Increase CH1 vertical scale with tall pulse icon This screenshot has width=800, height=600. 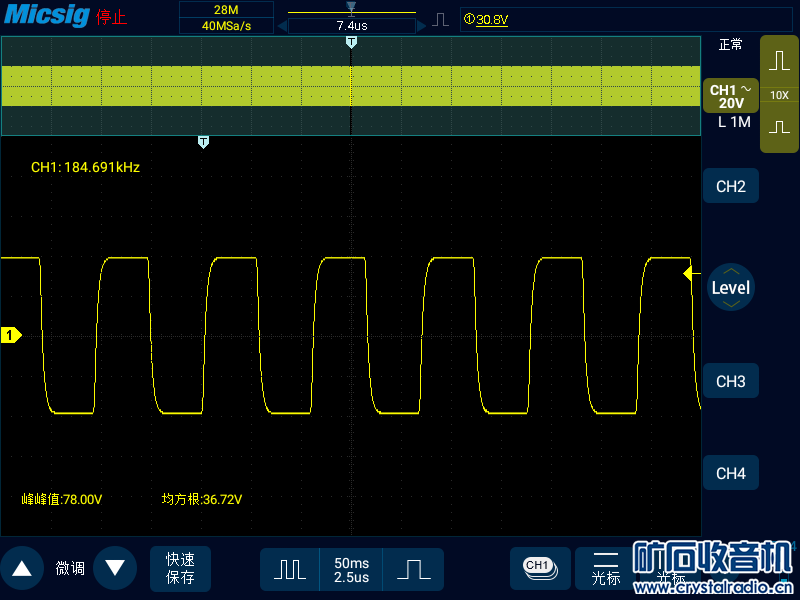(779, 61)
